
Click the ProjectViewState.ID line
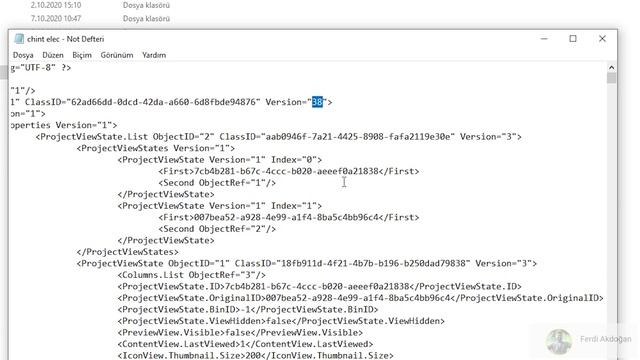tap(320, 286)
